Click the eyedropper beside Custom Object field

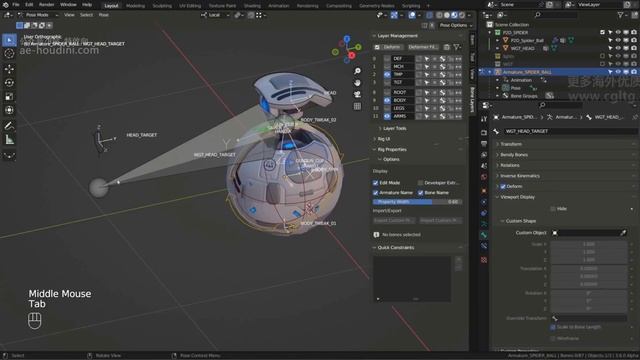coord(623,233)
